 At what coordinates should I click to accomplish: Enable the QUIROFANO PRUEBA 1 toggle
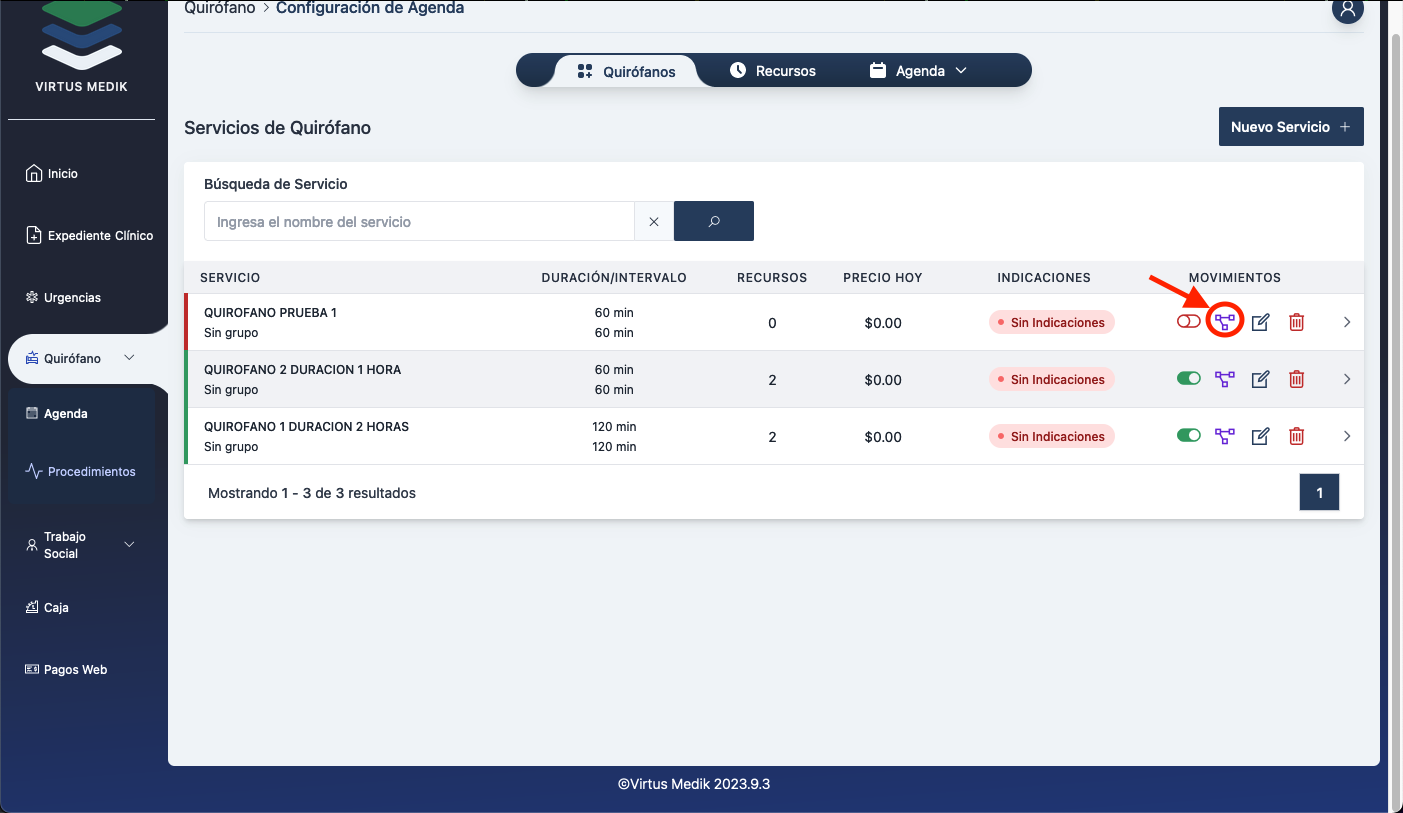point(1188,322)
